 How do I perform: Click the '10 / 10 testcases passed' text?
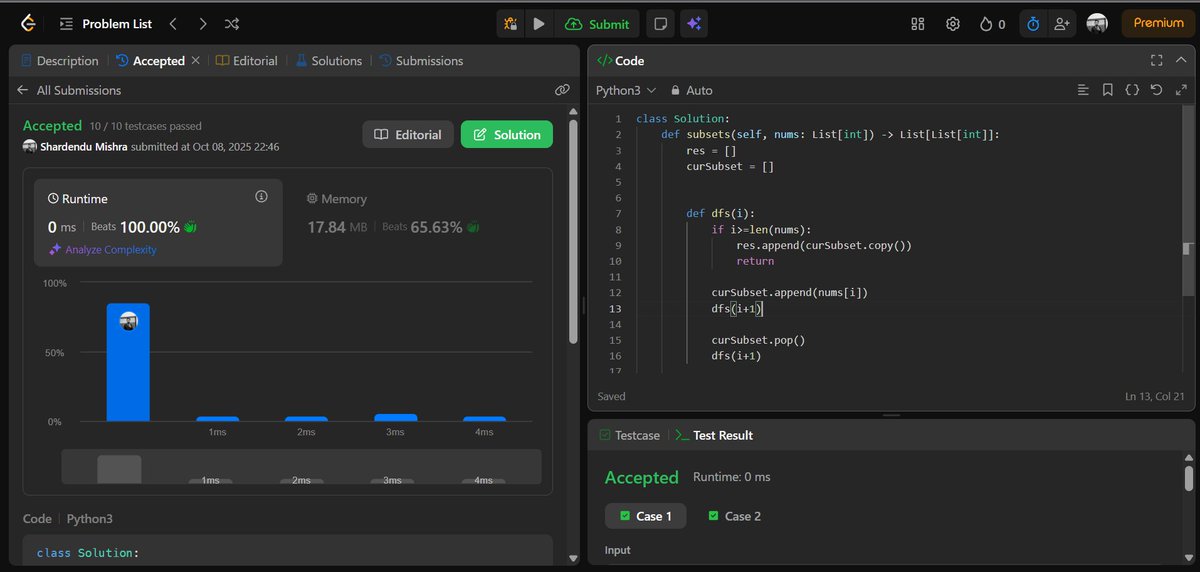[145, 126]
